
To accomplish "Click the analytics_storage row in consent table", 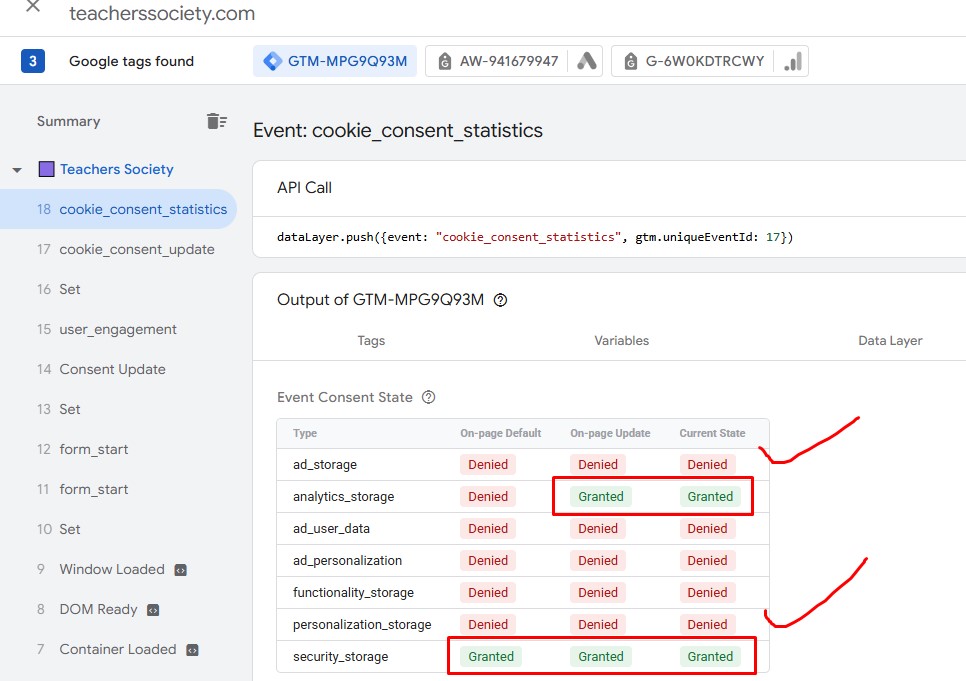I will point(343,496).
